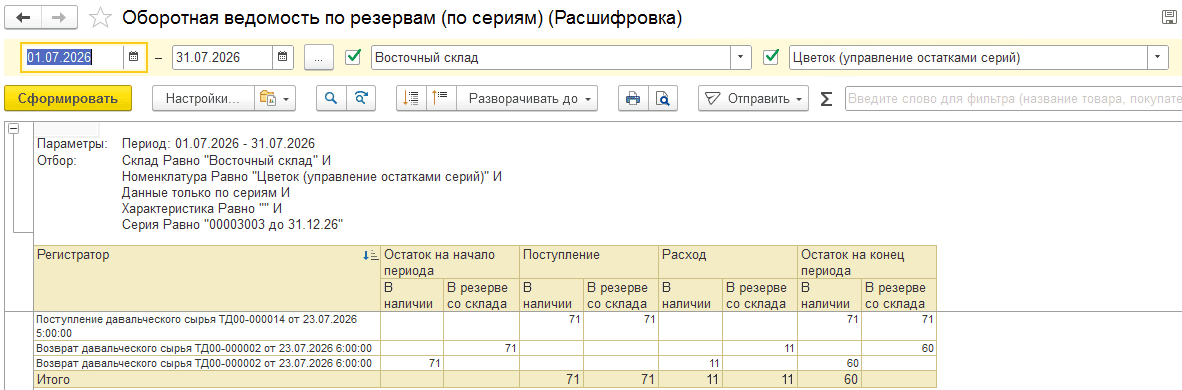Open the Отправить dropdown button
This screenshot has height=390, width=1182.
(x=753, y=99)
